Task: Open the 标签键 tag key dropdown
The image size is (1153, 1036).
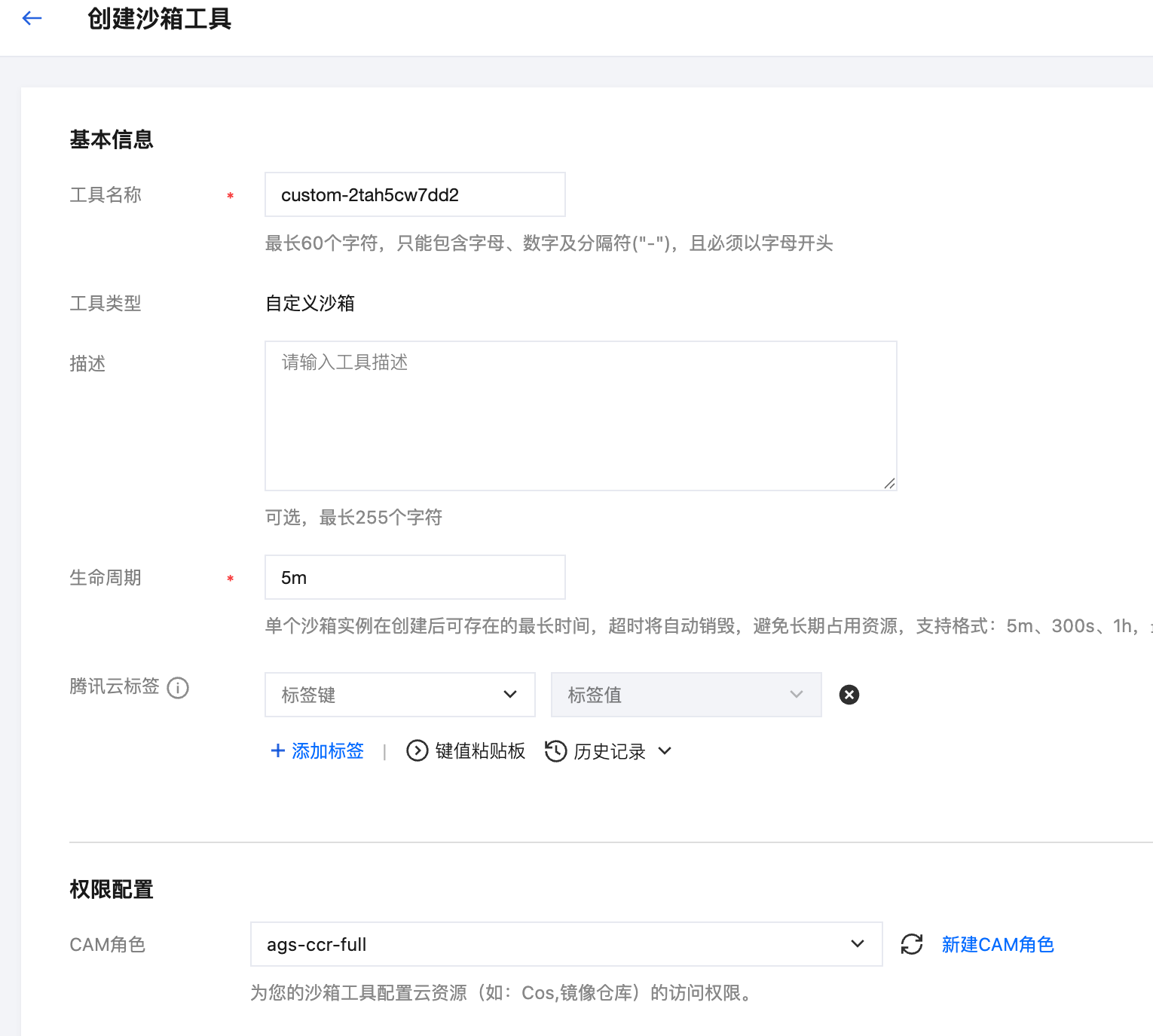Action: click(x=399, y=695)
